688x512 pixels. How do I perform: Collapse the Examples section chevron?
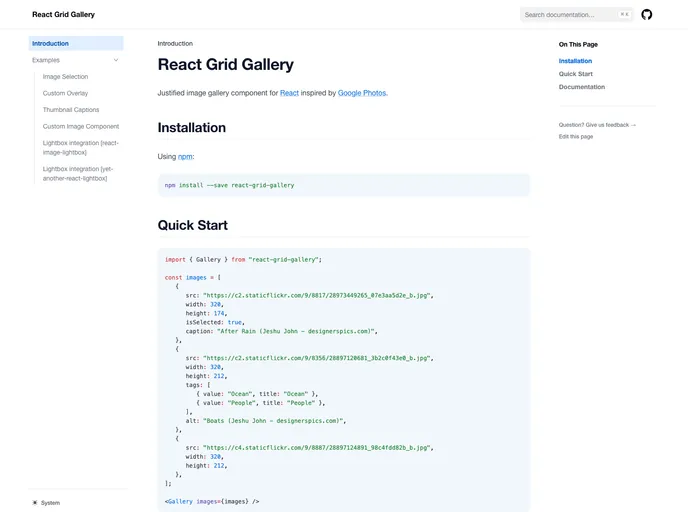(x=116, y=60)
